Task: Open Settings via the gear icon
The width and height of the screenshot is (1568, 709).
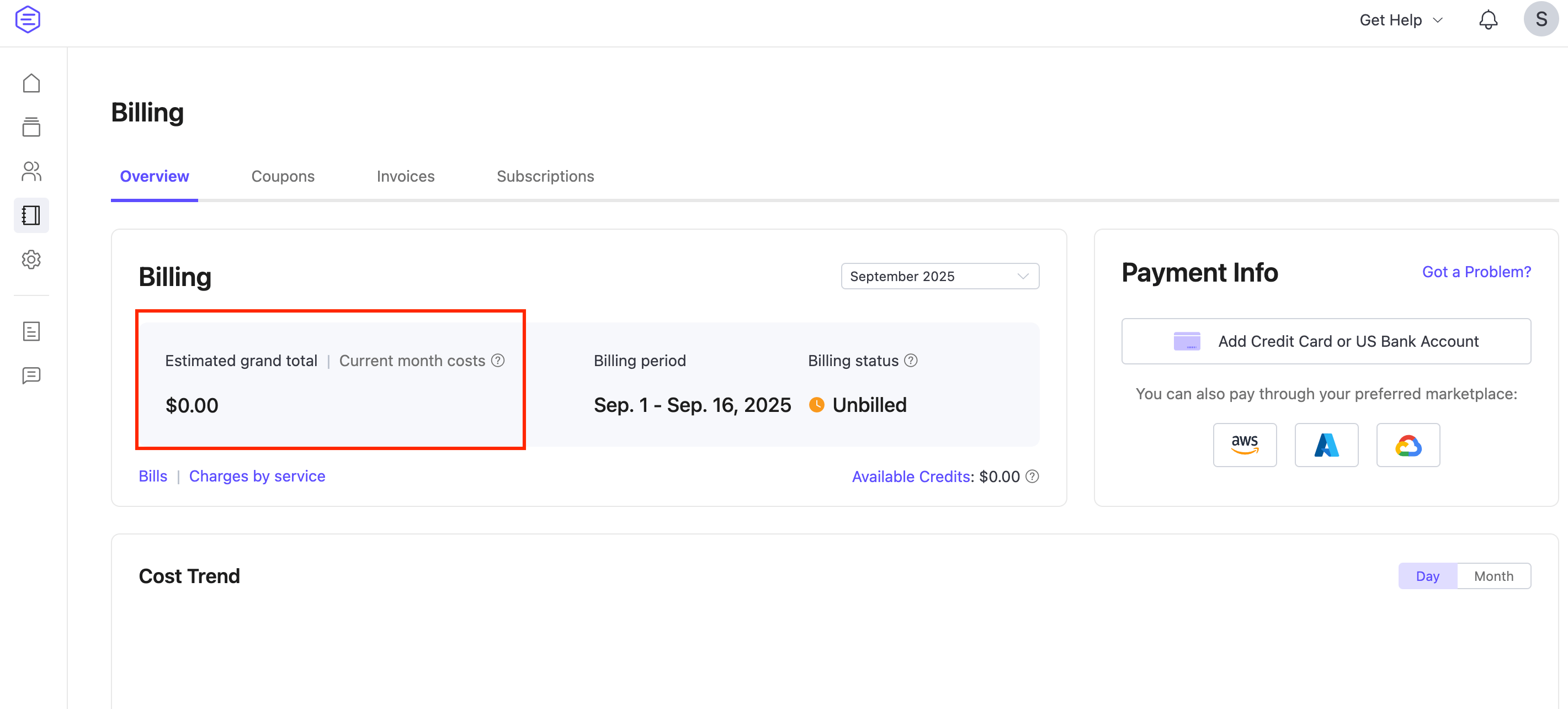Action: tap(30, 259)
